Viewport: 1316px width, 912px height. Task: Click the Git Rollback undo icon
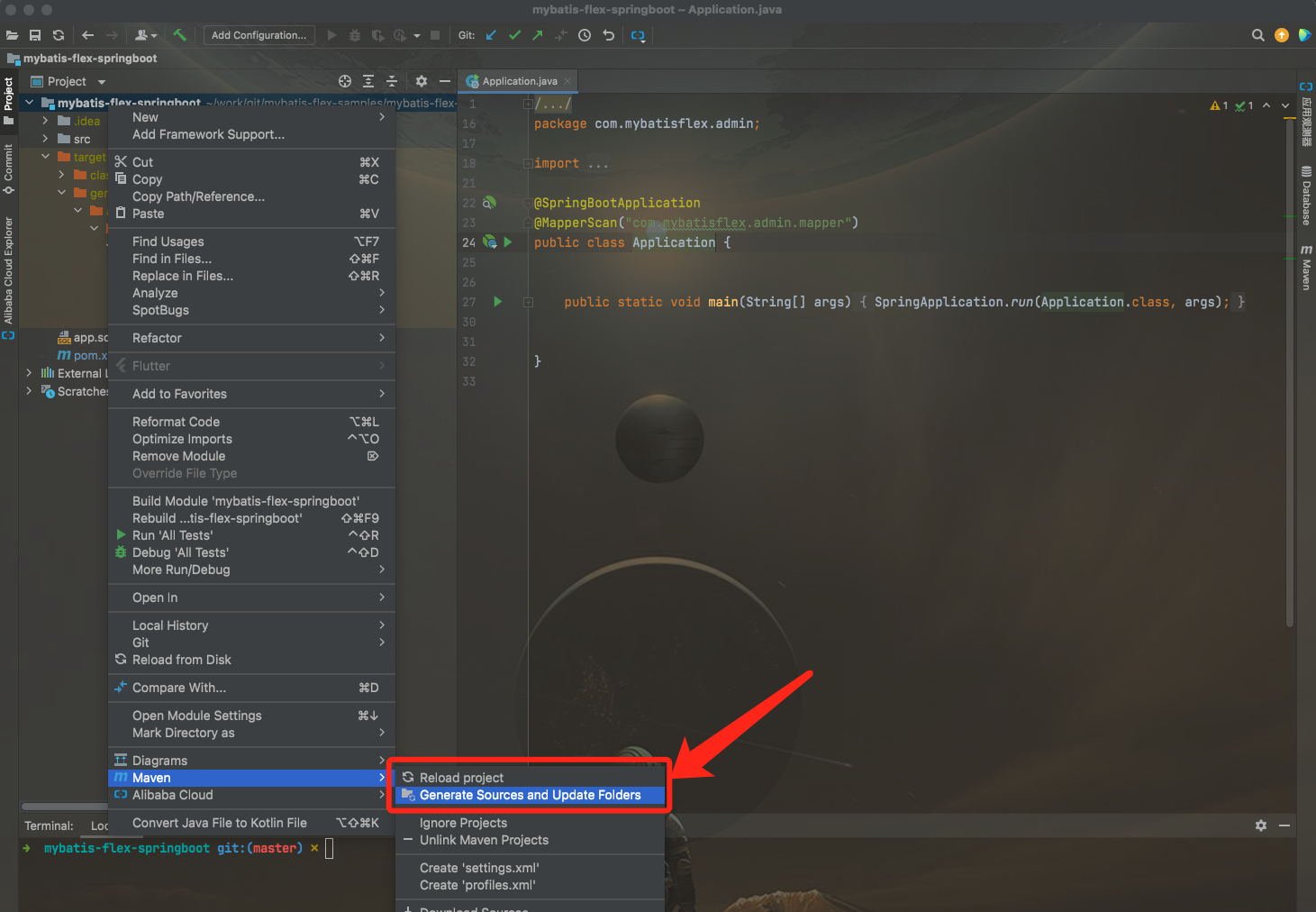pos(608,35)
